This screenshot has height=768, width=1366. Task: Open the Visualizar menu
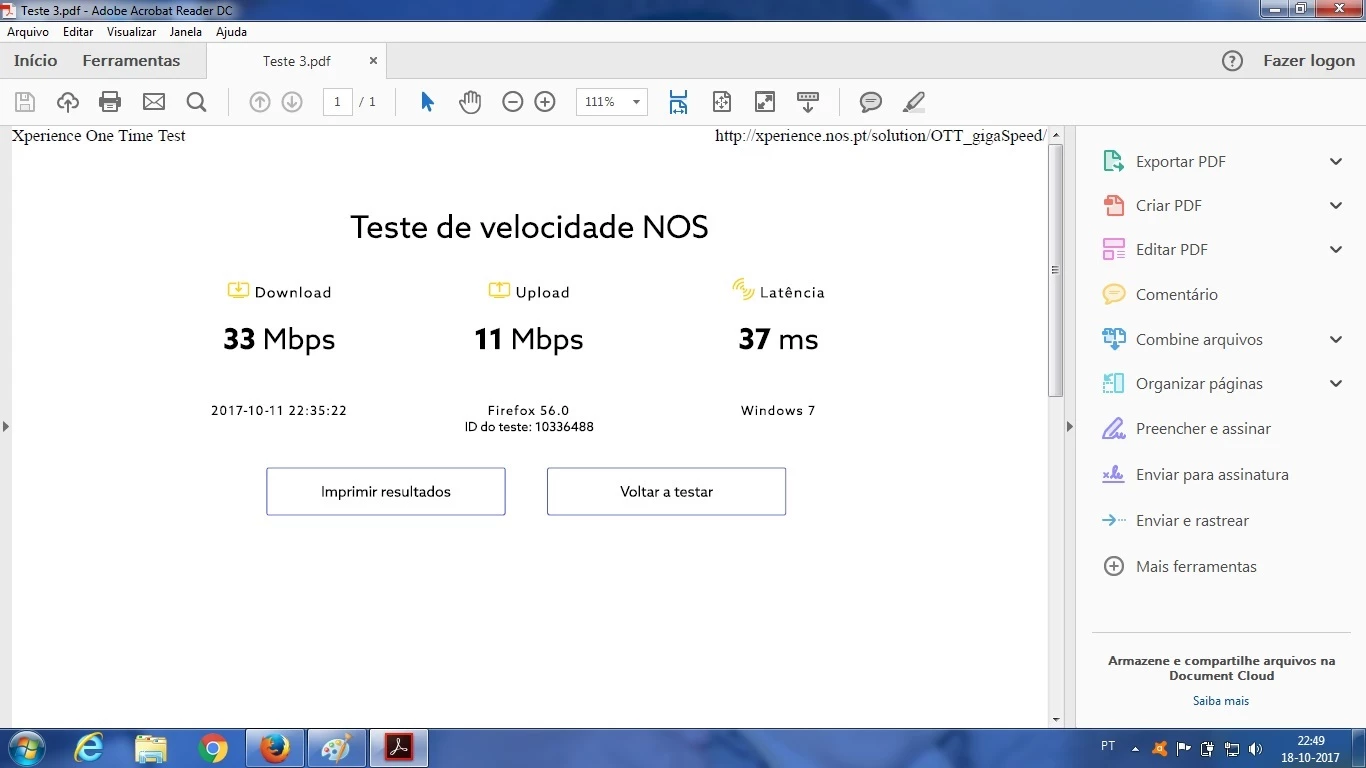pos(131,32)
